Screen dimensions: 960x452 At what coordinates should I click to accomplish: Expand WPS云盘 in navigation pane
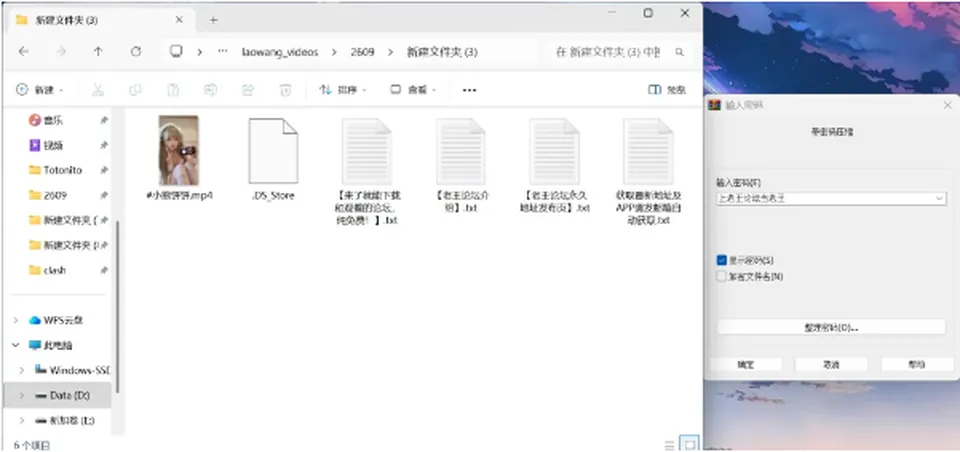(16, 320)
